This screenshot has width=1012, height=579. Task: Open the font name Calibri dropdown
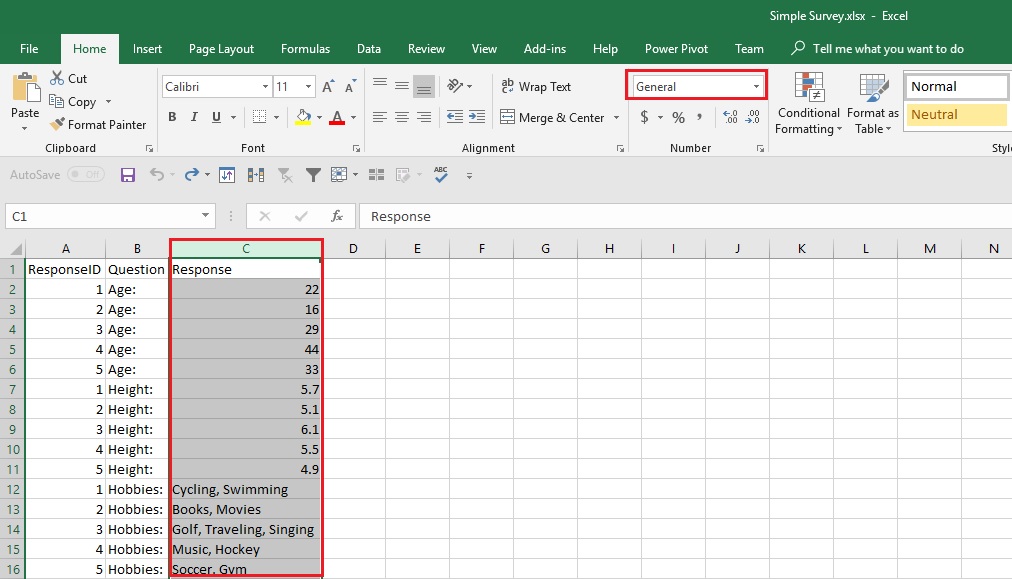(265, 86)
